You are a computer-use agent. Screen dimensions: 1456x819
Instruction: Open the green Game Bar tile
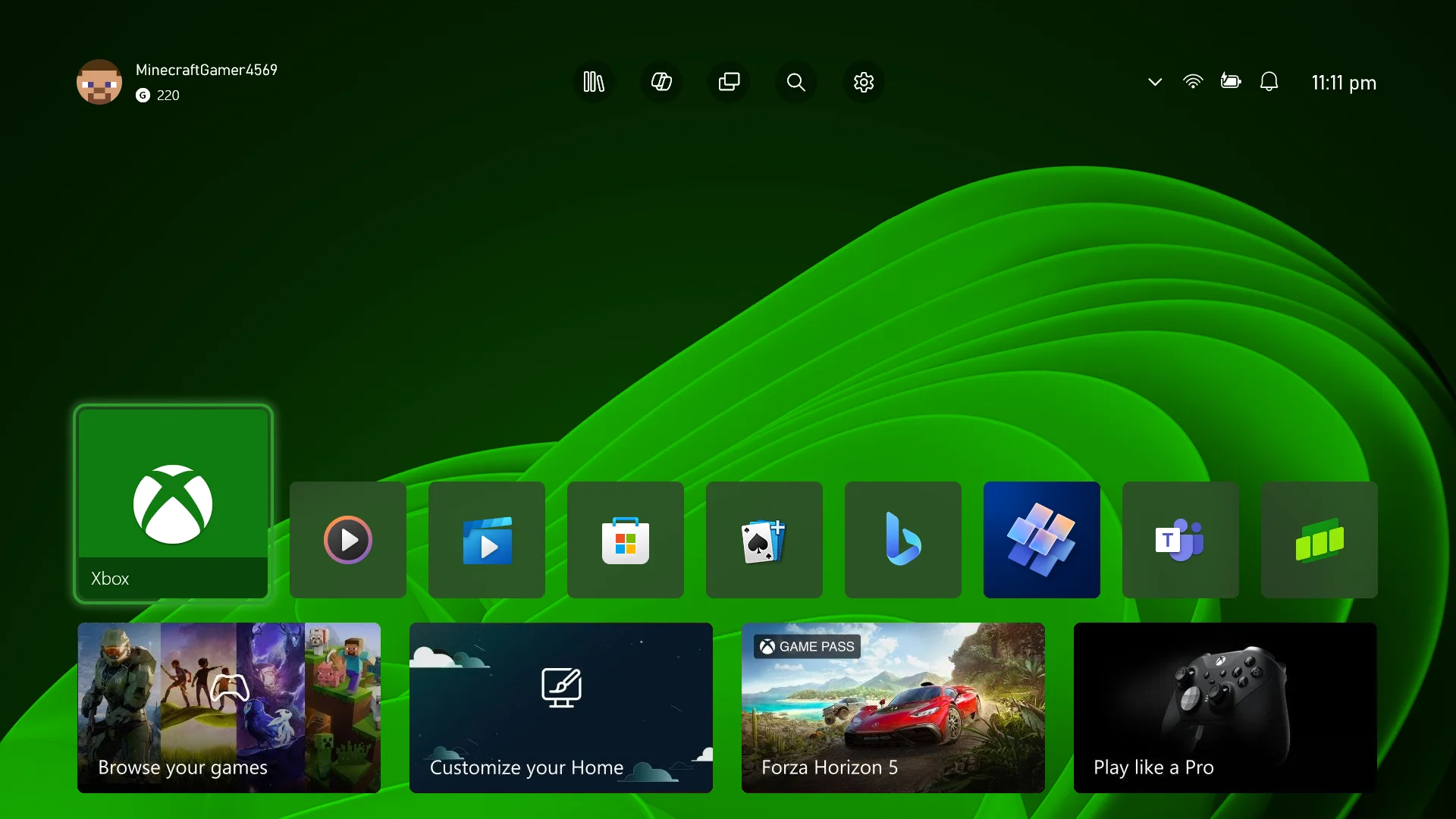pos(1319,540)
